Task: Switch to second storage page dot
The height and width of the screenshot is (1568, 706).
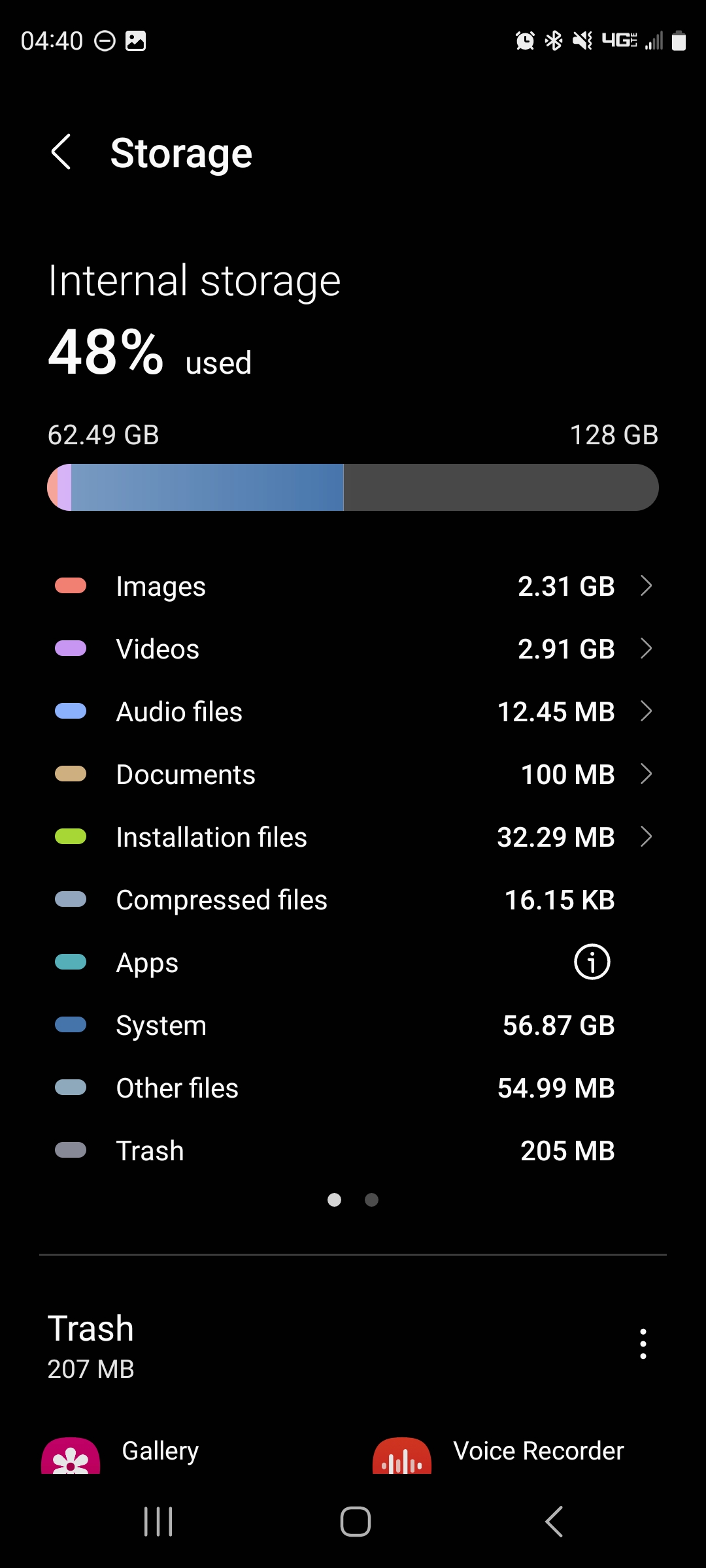Action: pyautogui.click(x=371, y=1200)
